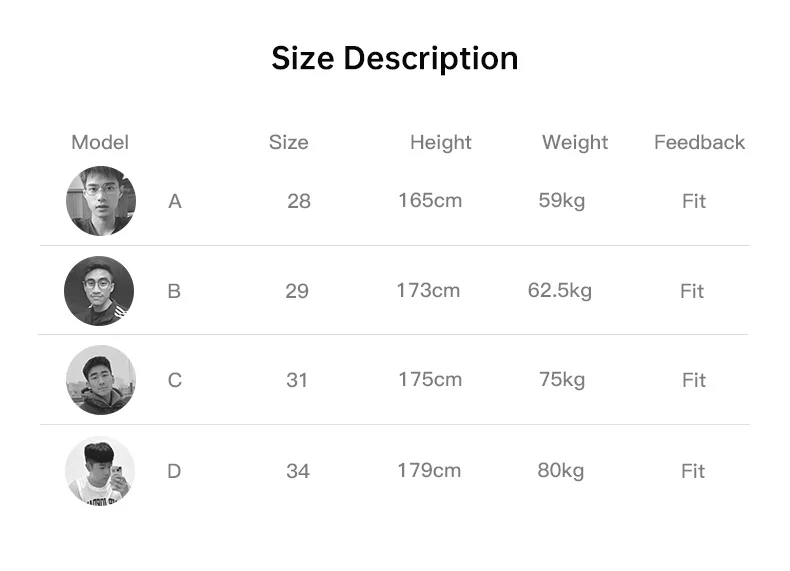
Task: Click the 62.5kg weight value
Action: click(x=560, y=291)
